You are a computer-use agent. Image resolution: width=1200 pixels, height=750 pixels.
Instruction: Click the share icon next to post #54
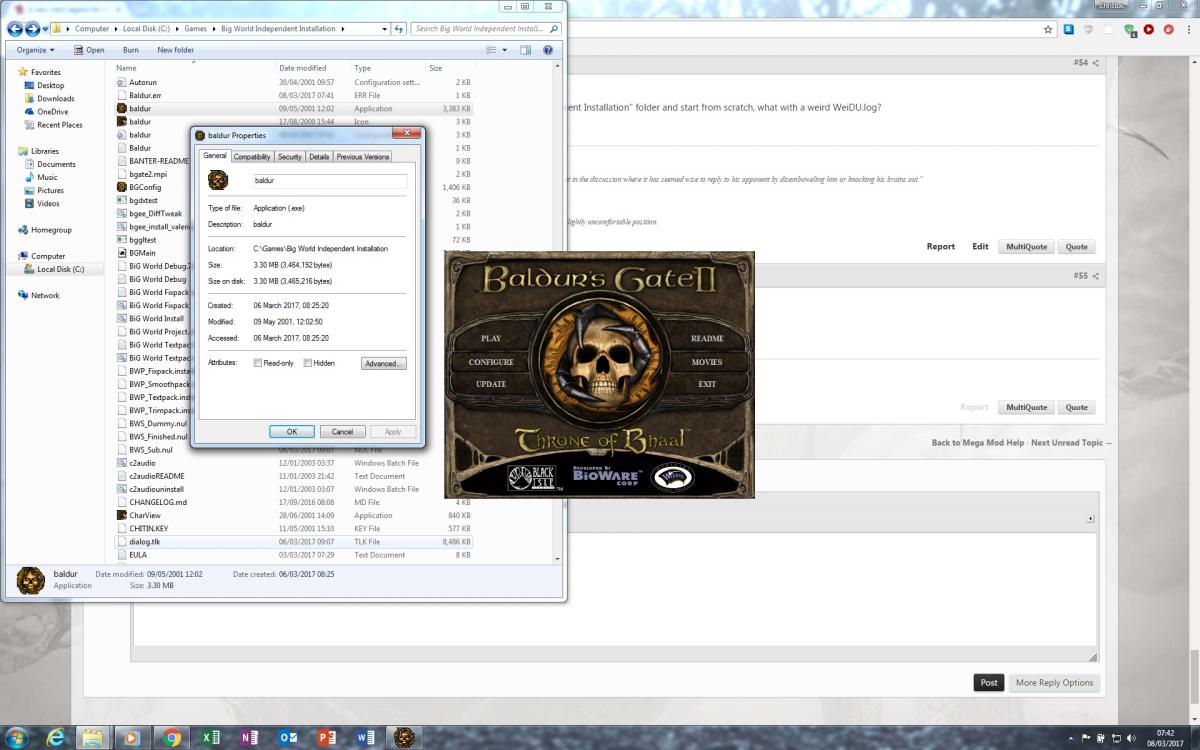coord(1096,63)
